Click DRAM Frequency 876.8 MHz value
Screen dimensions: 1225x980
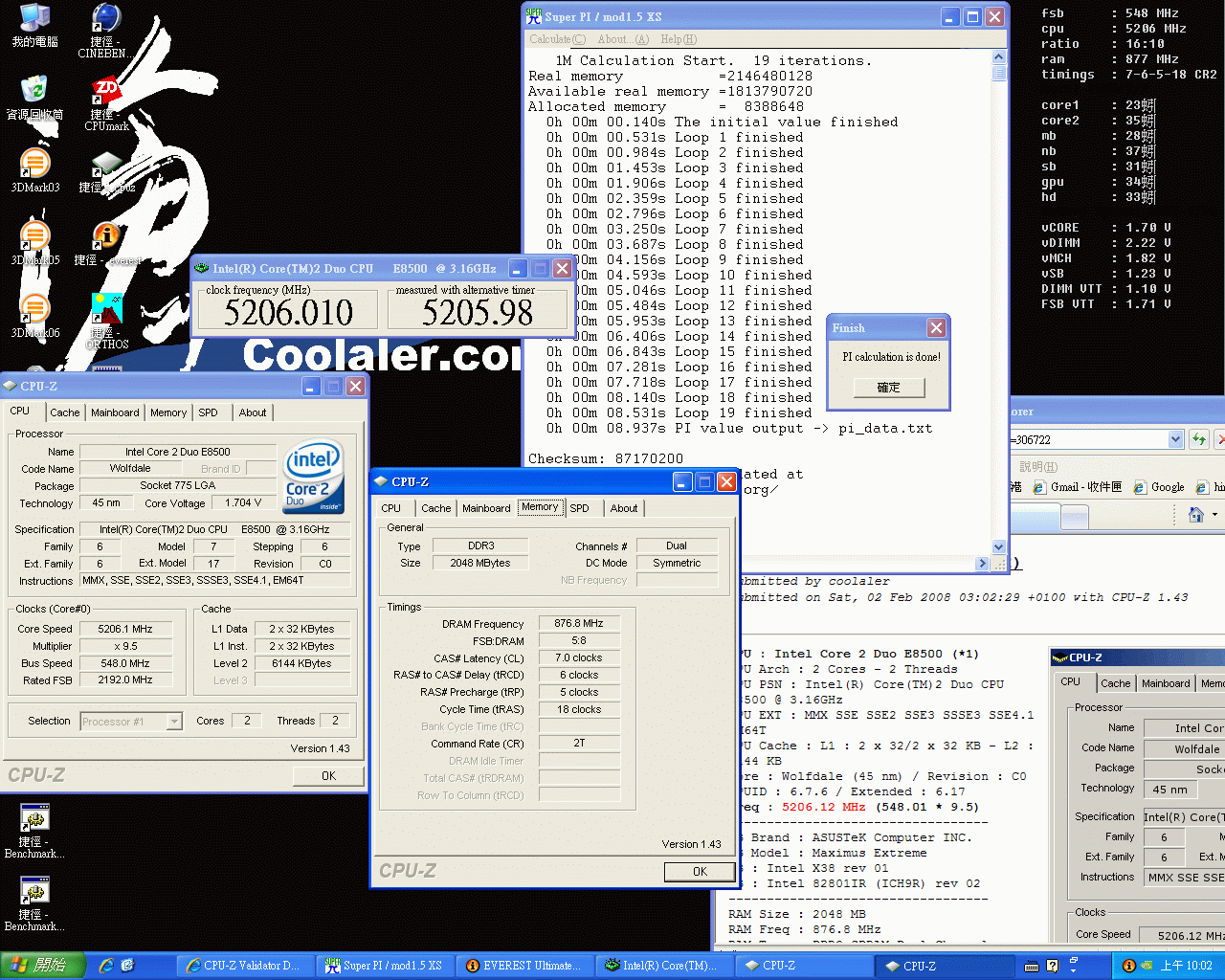pyautogui.click(x=579, y=623)
